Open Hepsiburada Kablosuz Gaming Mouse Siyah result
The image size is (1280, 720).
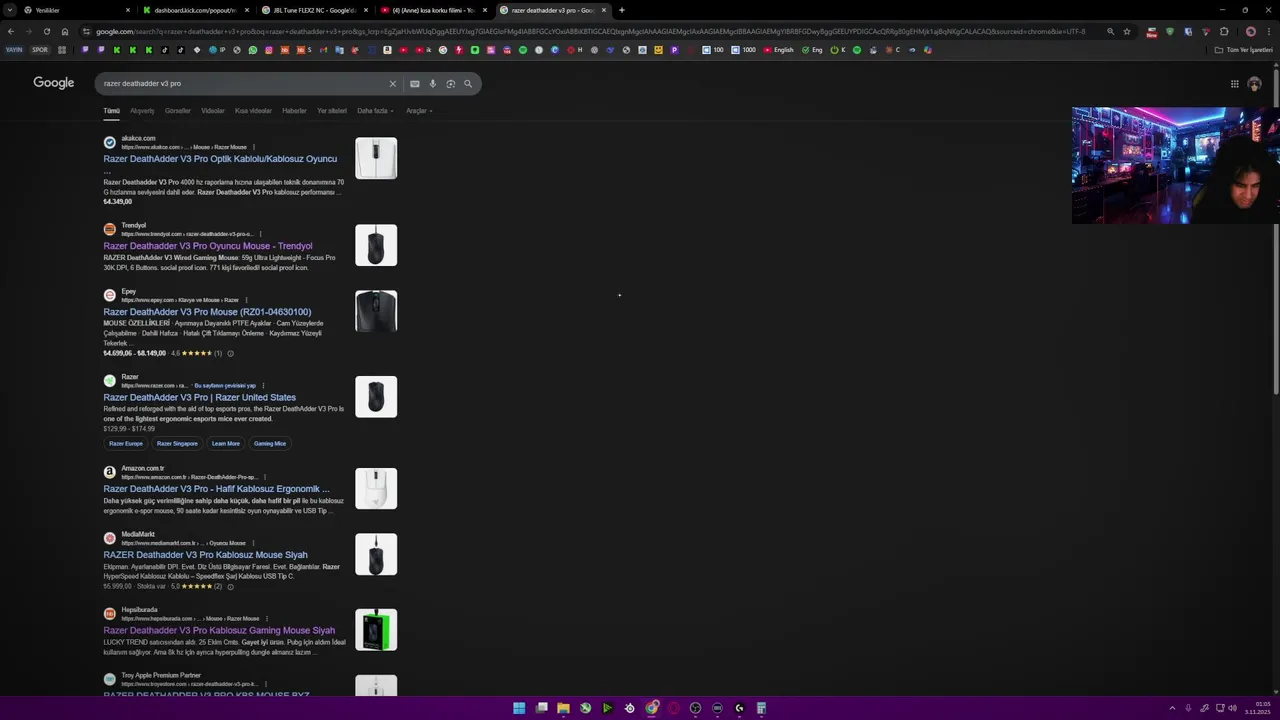(219, 631)
